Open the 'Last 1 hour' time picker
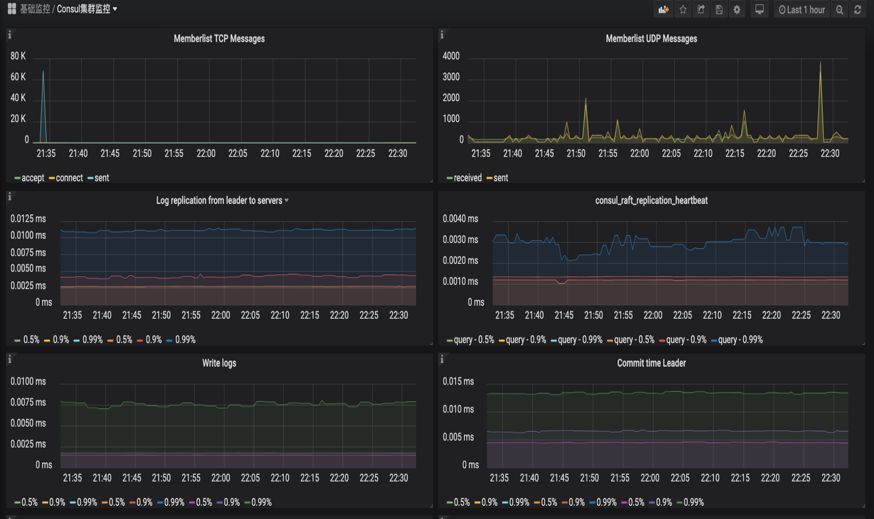Viewport: 874px width, 519px height. [x=802, y=10]
